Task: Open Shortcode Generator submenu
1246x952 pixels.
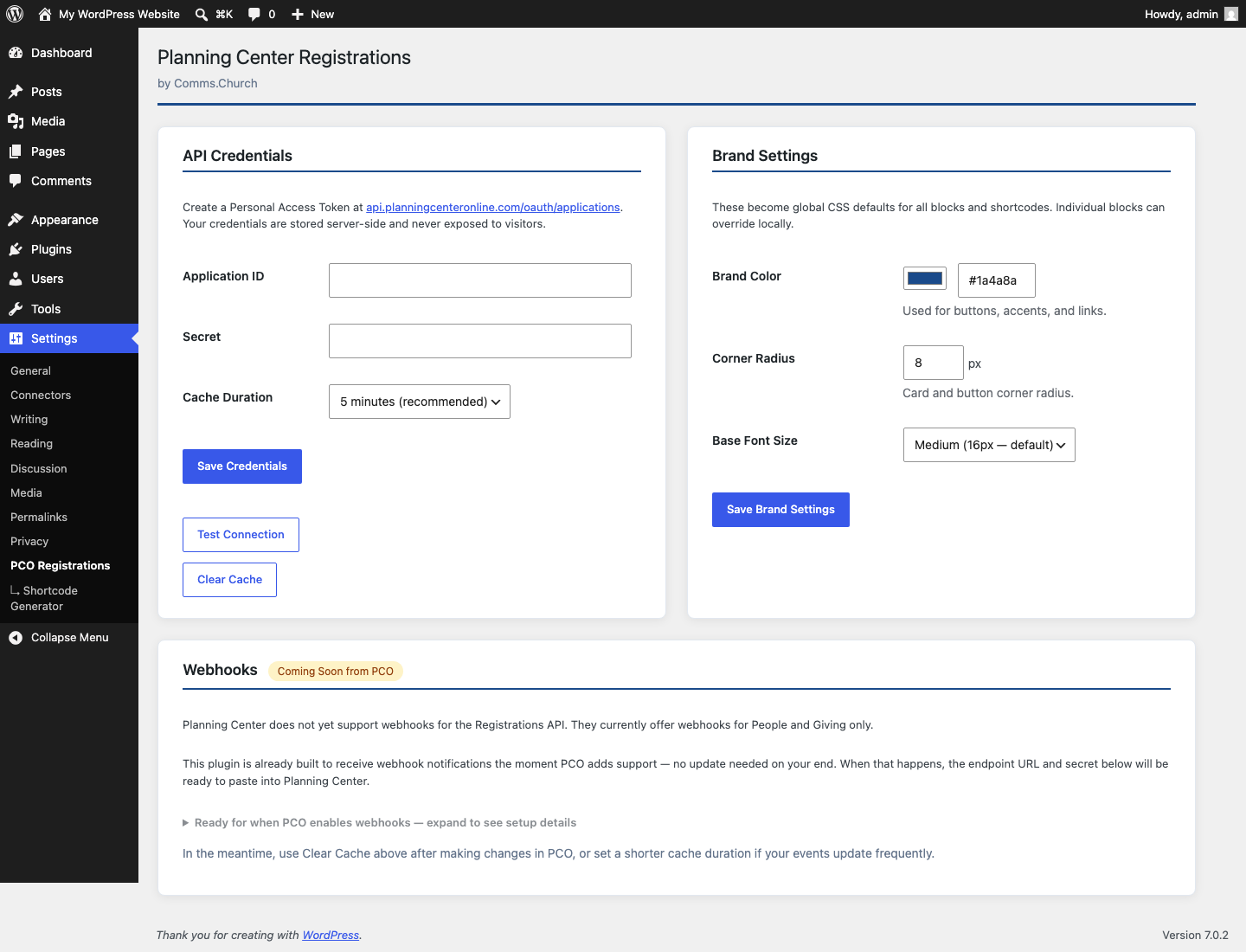Action: coord(44,598)
